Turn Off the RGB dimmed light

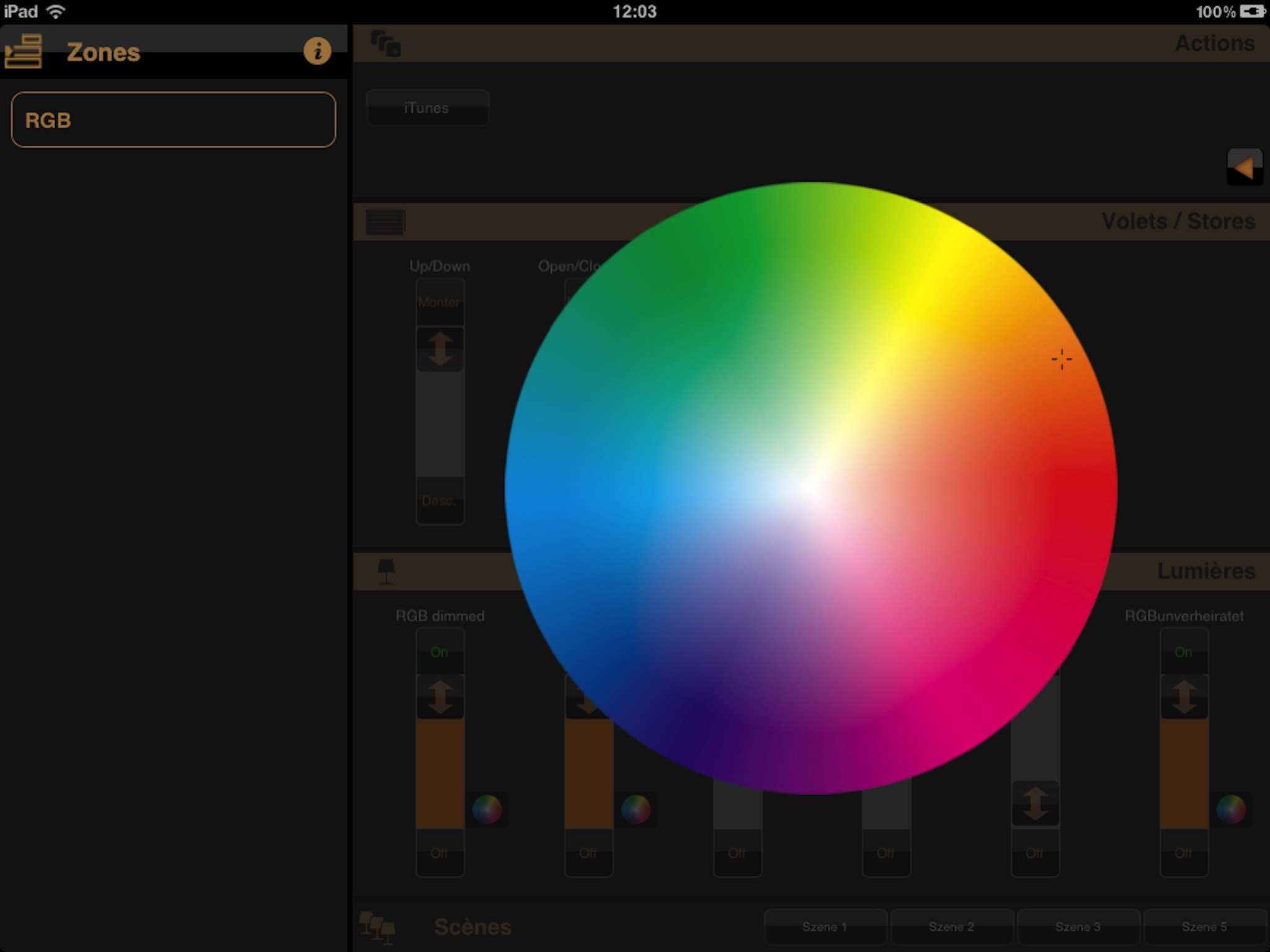coord(440,853)
